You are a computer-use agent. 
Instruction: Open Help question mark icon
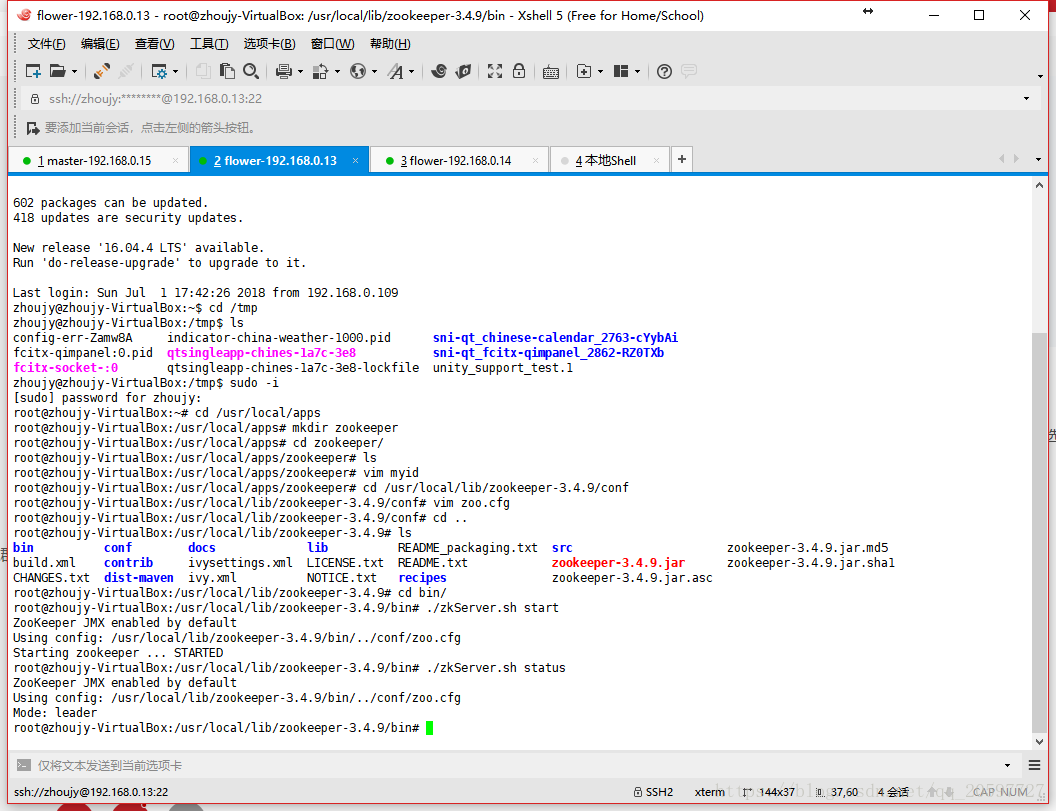[664, 71]
